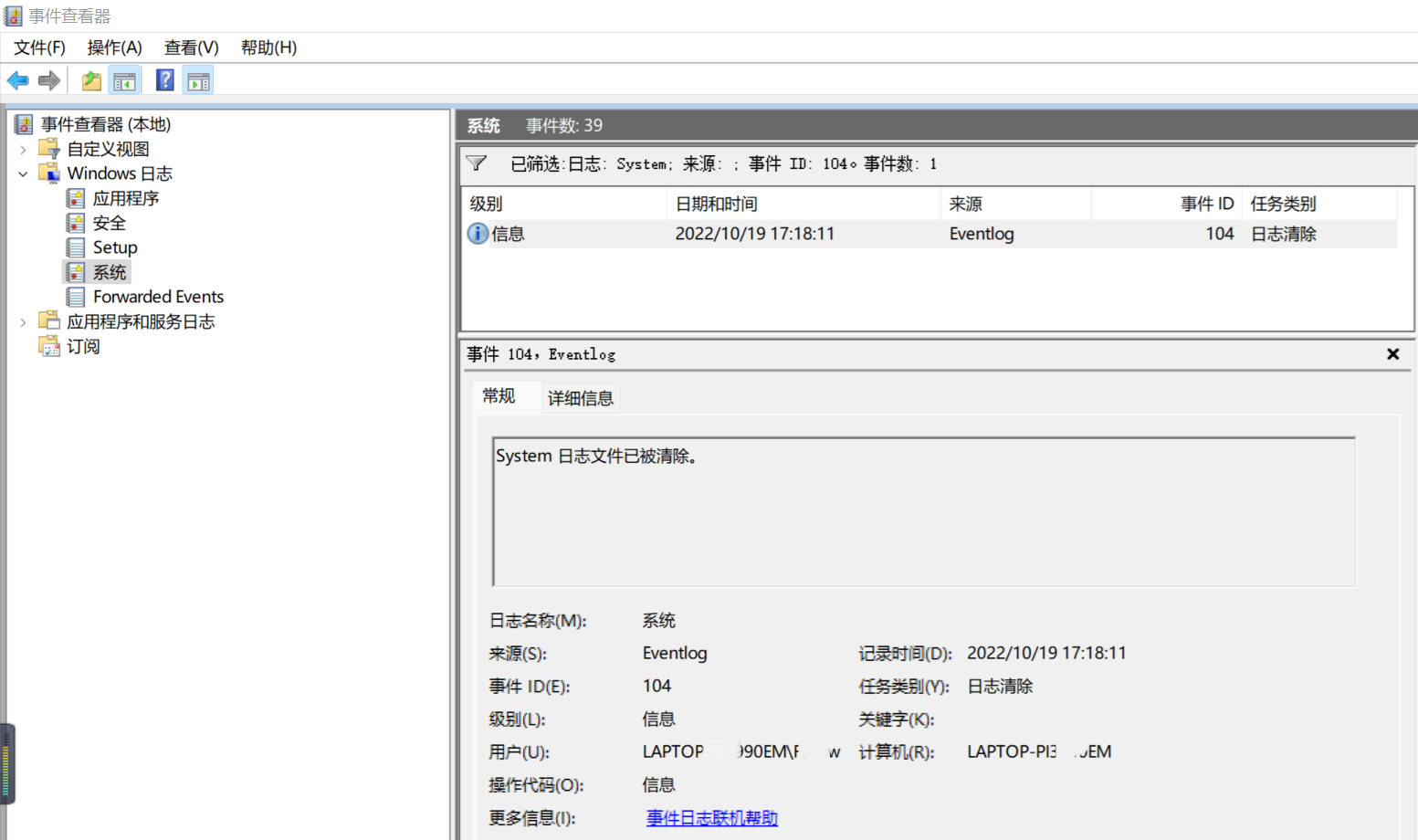Expand the 应用程序和服务日志 tree node

23,320
